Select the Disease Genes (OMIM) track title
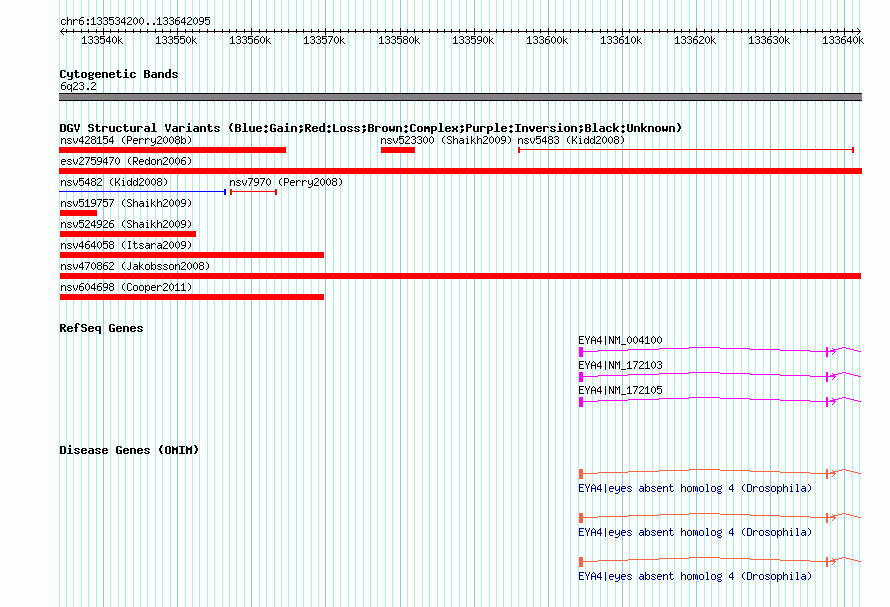 pos(129,450)
